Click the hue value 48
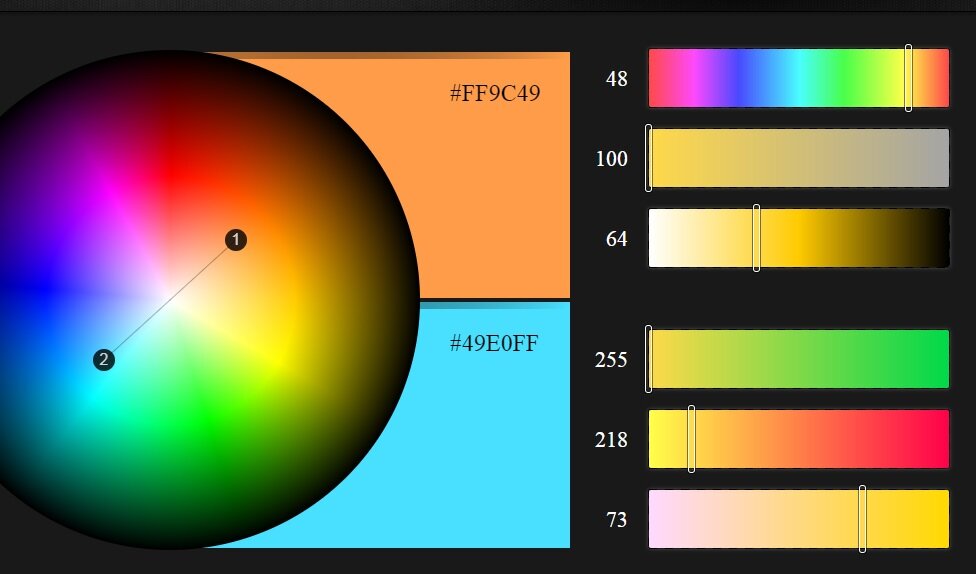The image size is (976, 574). coord(616,79)
